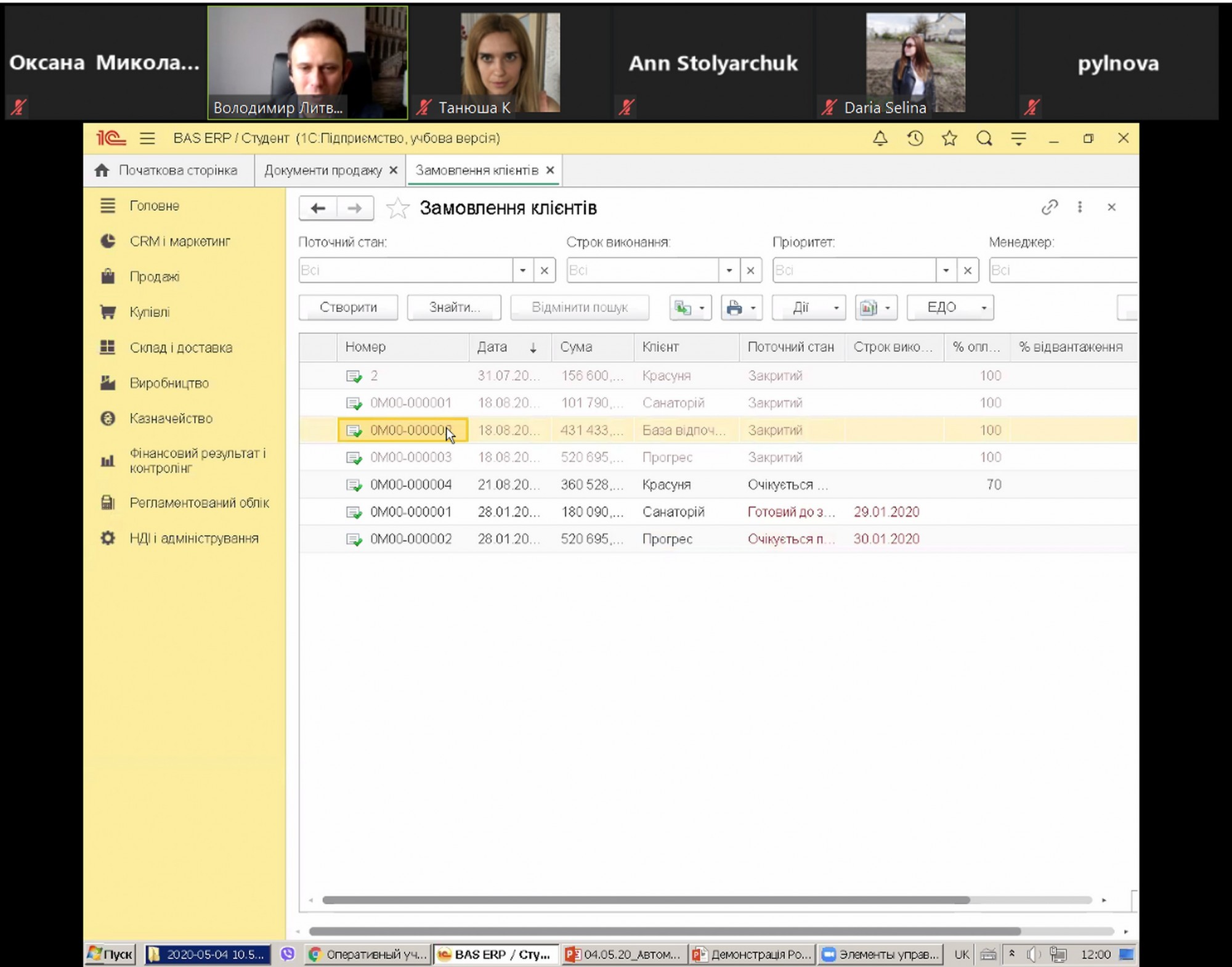Open Головне section in sidebar

point(154,206)
